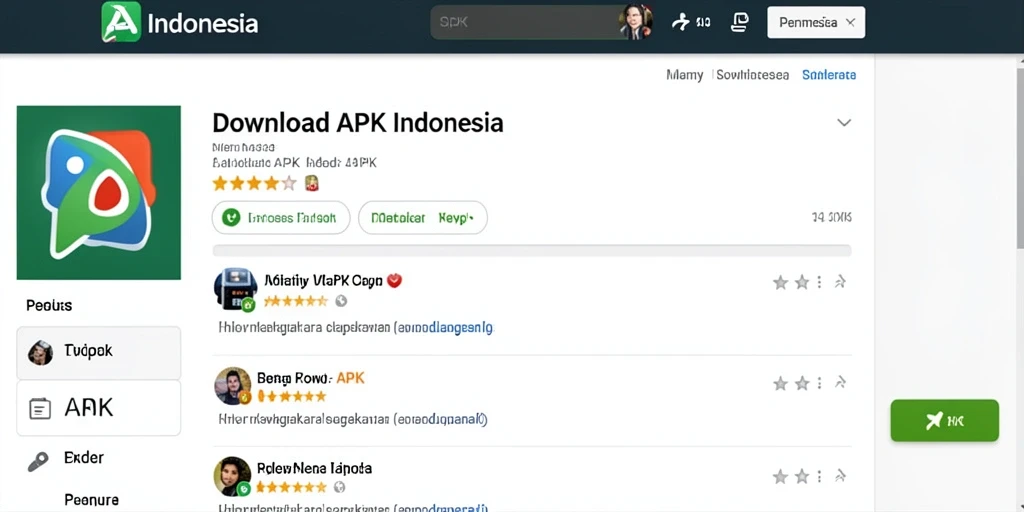The height and width of the screenshot is (512, 1024).
Task: Click red heart next to Nolatiy VlaPK Cogn
Action: tap(394, 280)
